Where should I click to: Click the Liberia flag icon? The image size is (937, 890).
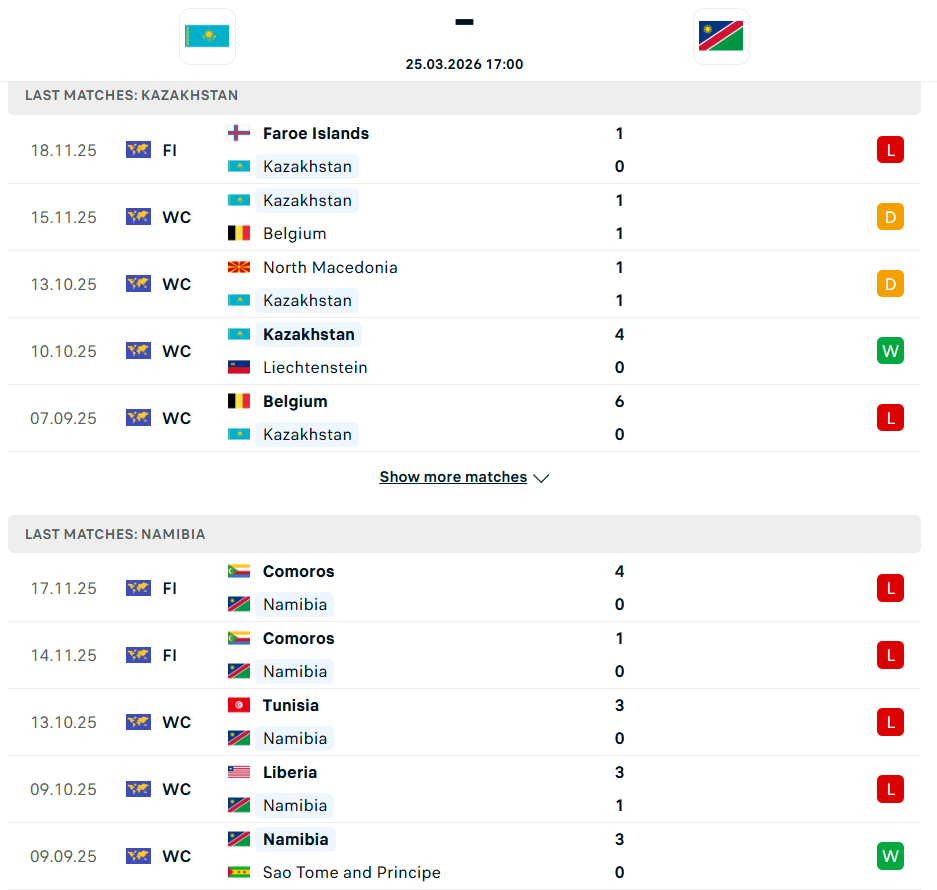point(239,772)
